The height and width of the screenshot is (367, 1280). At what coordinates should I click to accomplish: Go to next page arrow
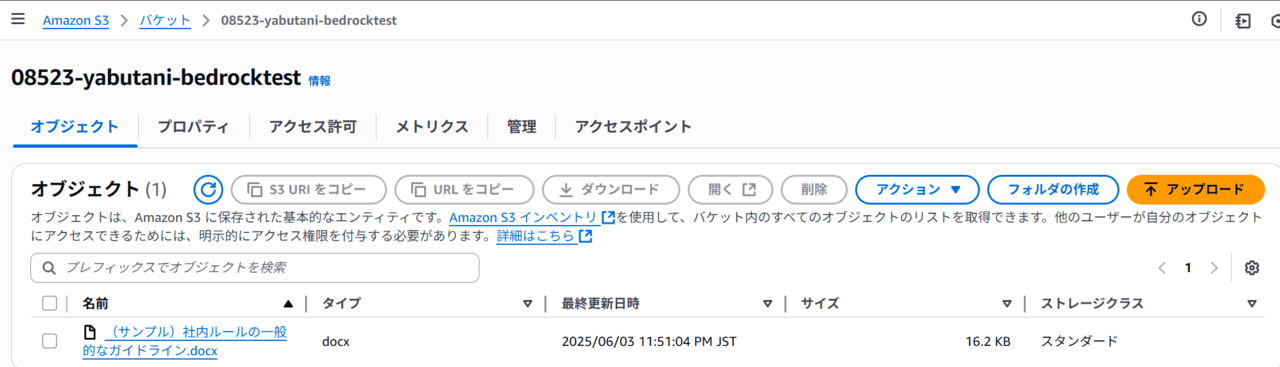pos(1214,268)
